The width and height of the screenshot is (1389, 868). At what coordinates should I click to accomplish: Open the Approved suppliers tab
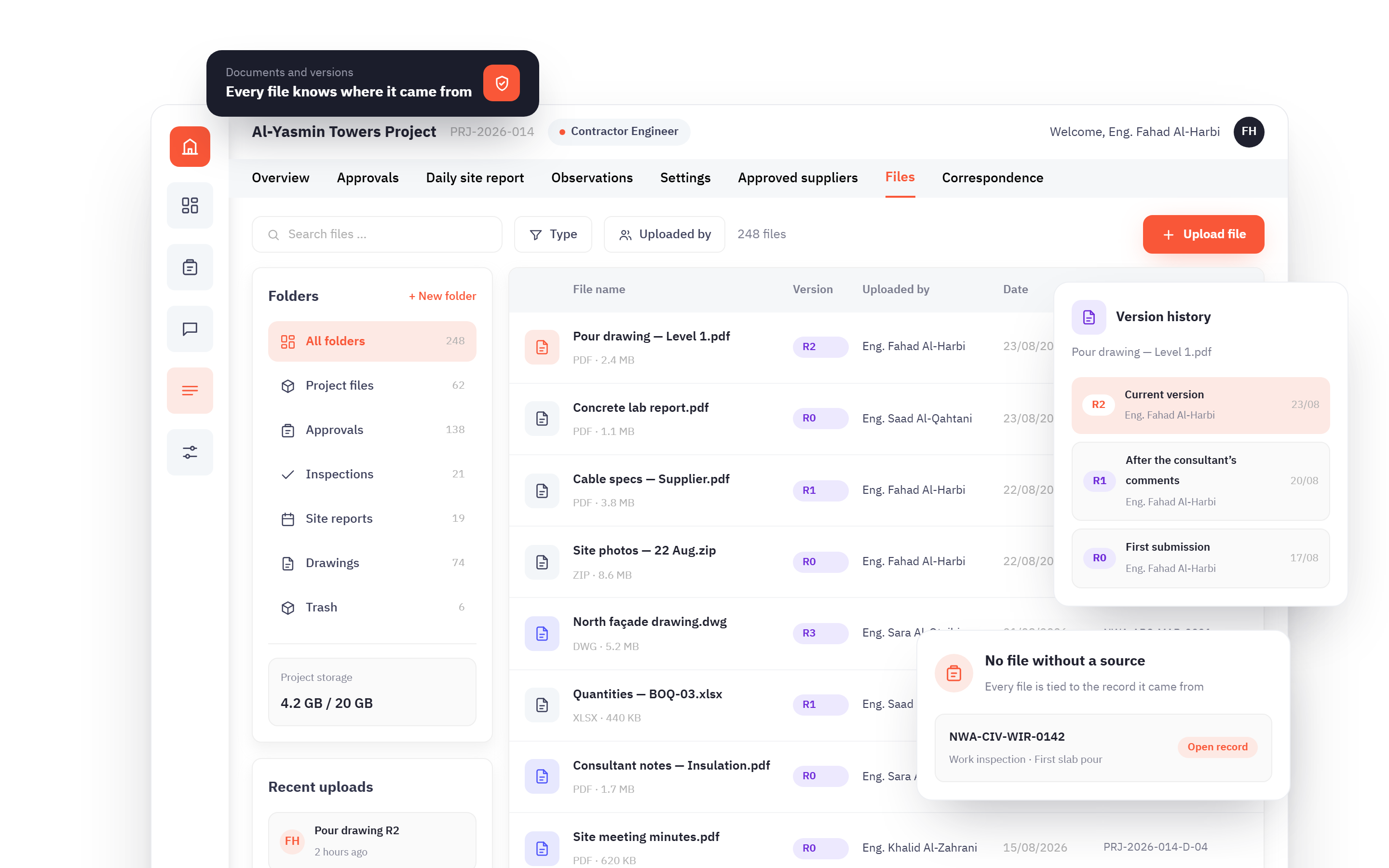798,178
